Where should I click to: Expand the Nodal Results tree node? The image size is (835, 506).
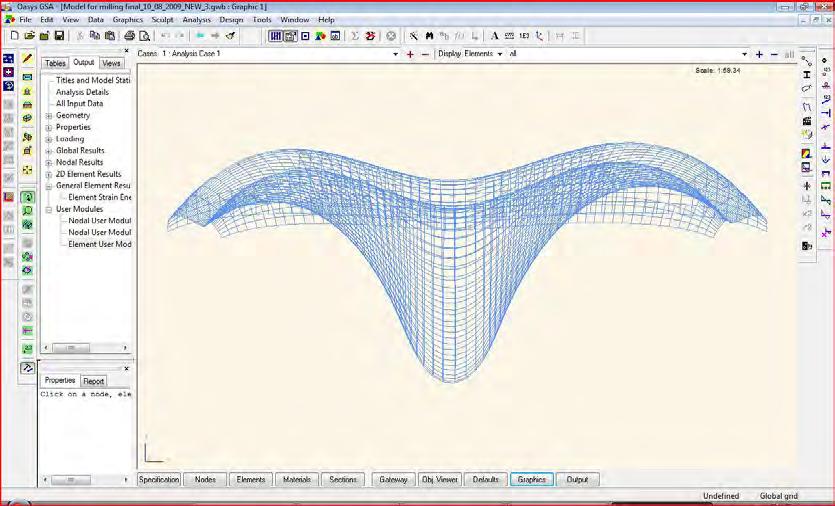49,162
